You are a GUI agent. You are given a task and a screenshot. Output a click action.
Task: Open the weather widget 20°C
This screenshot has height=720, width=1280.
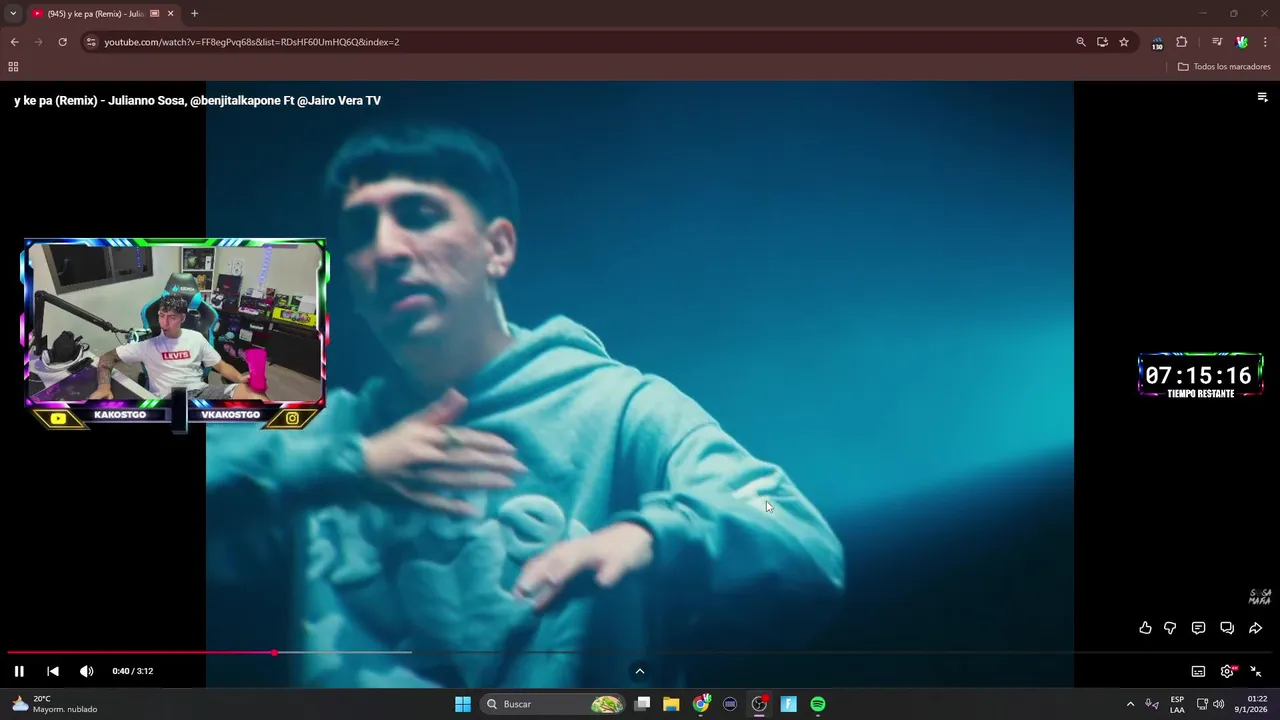click(54, 704)
